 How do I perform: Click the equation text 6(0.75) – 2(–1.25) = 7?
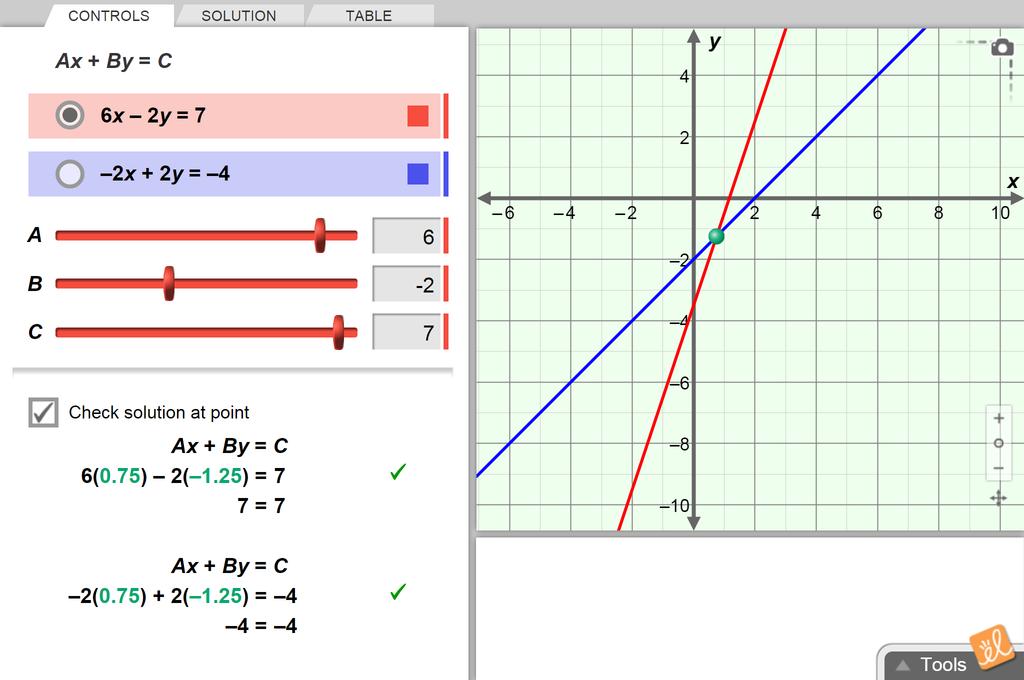tap(183, 476)
